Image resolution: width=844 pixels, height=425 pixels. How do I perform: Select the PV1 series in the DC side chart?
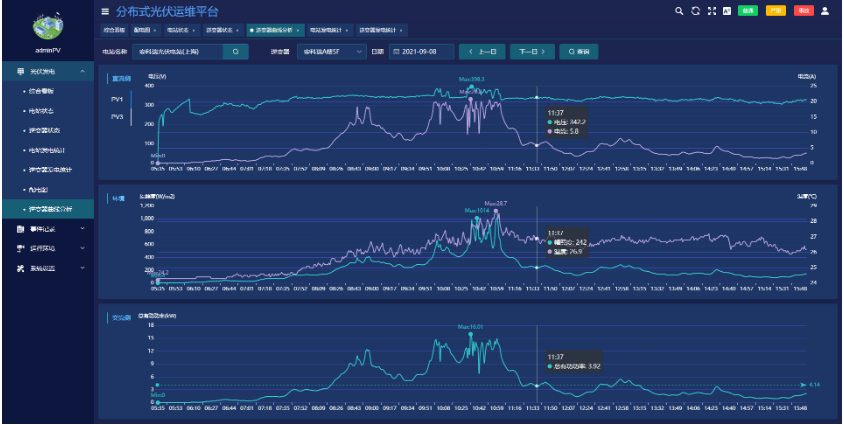click(117, 100)
